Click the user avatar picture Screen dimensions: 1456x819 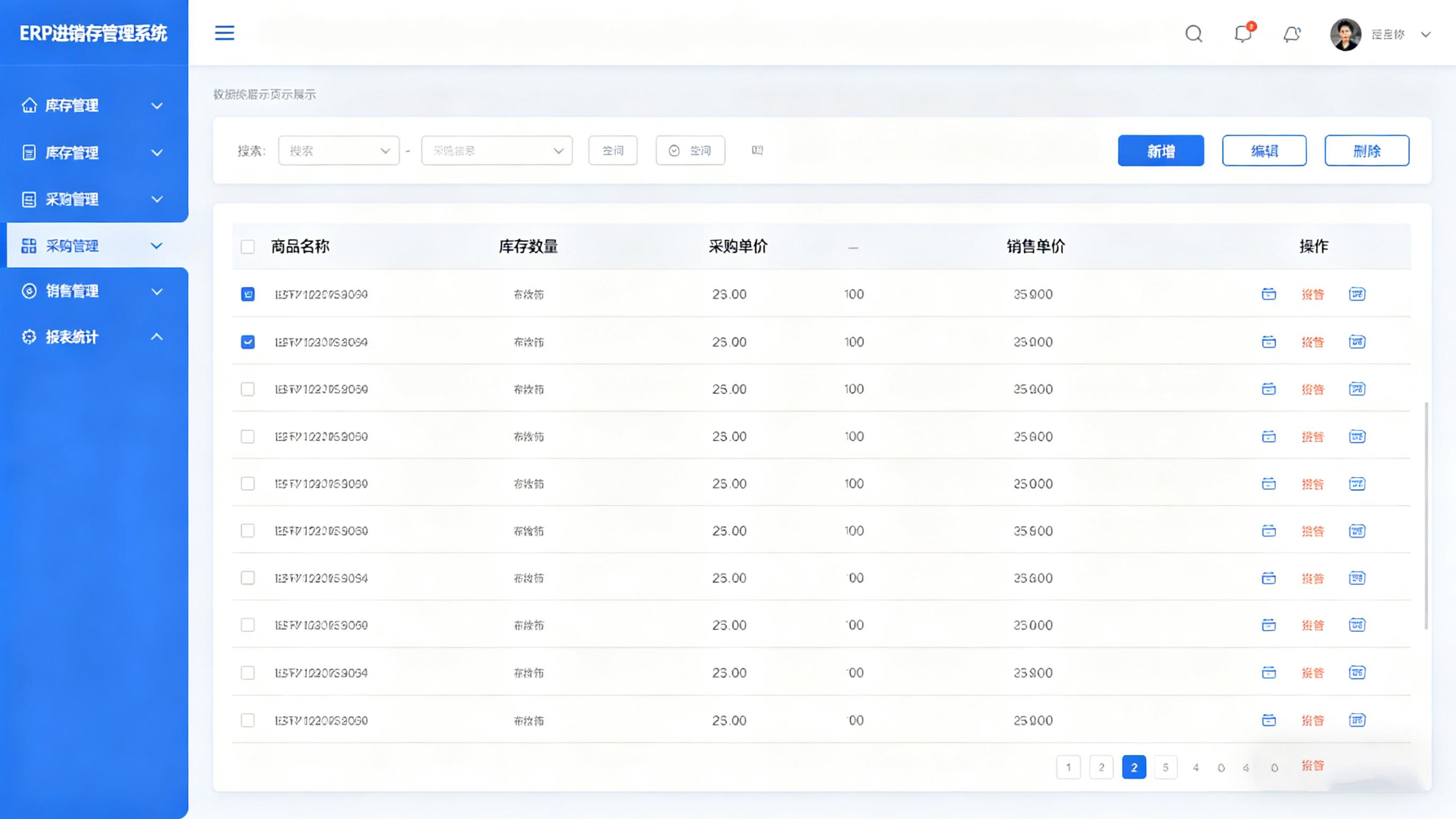1345,34
